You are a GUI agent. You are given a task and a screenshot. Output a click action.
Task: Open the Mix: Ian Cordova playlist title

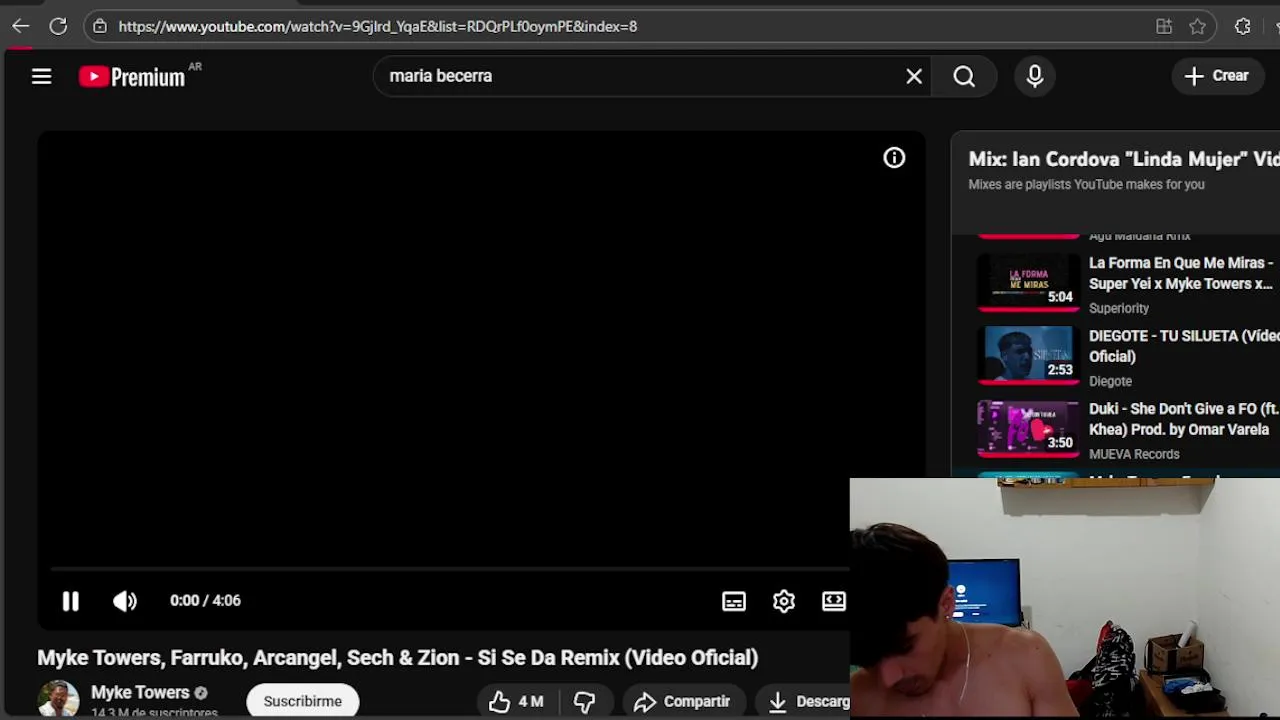(x=1124, y=159)
